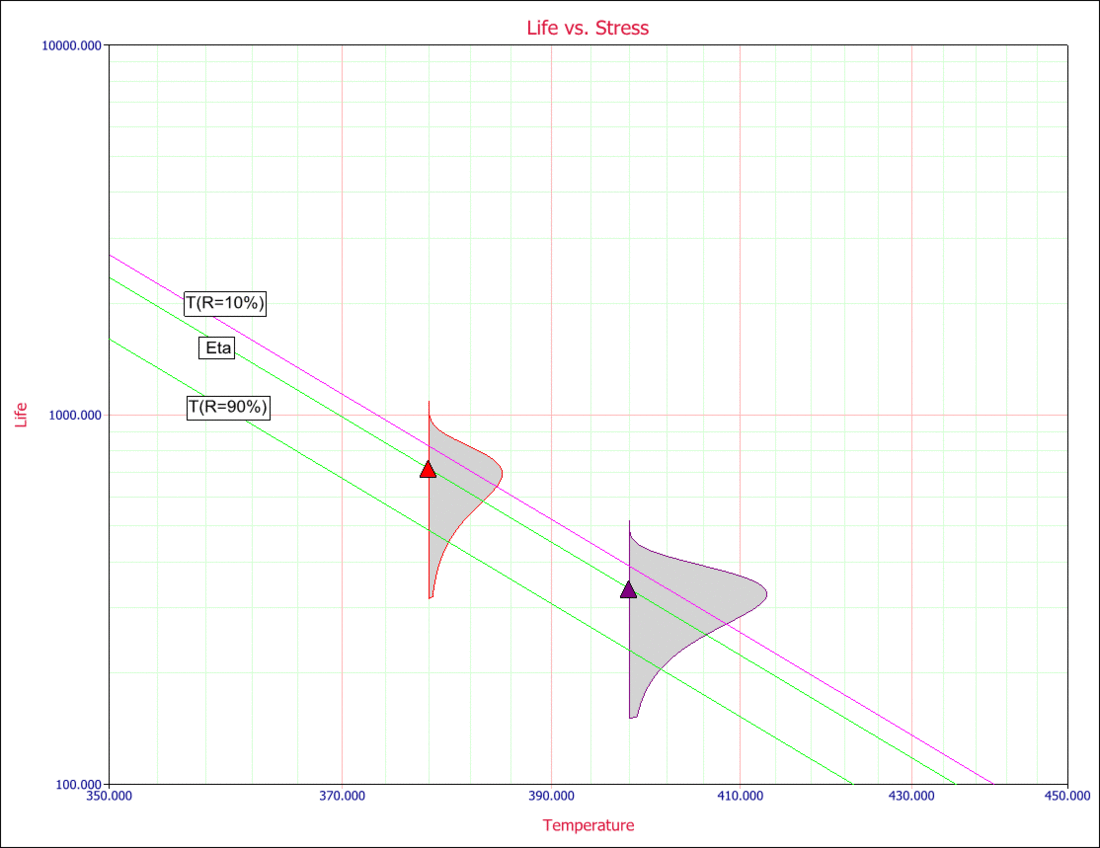The height and width of the screenshot is (848, 1100).
Task: Click the Life vs. Stress plot title
Action: point(588,28)
